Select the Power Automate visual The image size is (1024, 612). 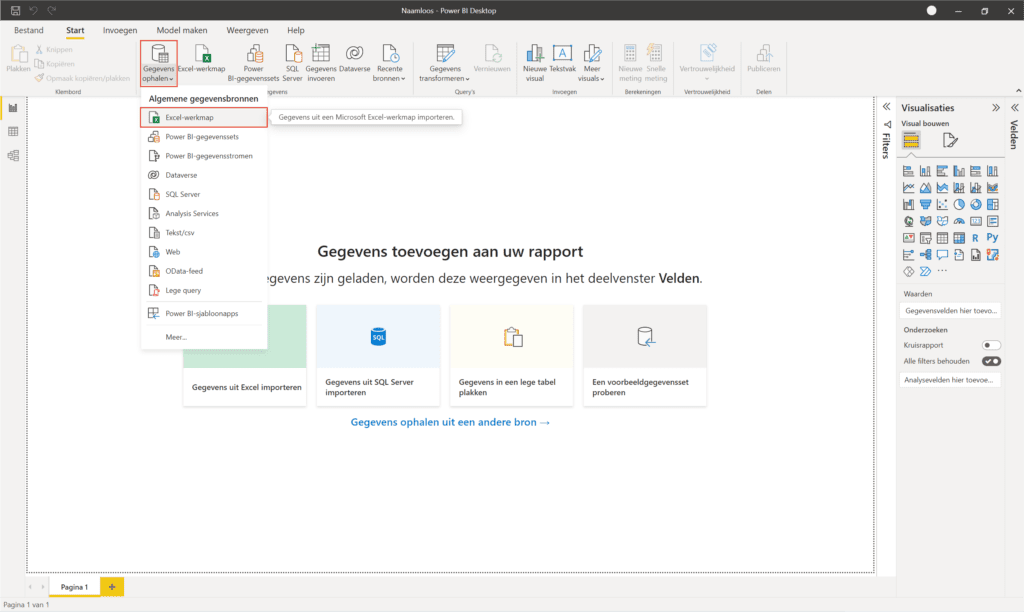(925, 271)
